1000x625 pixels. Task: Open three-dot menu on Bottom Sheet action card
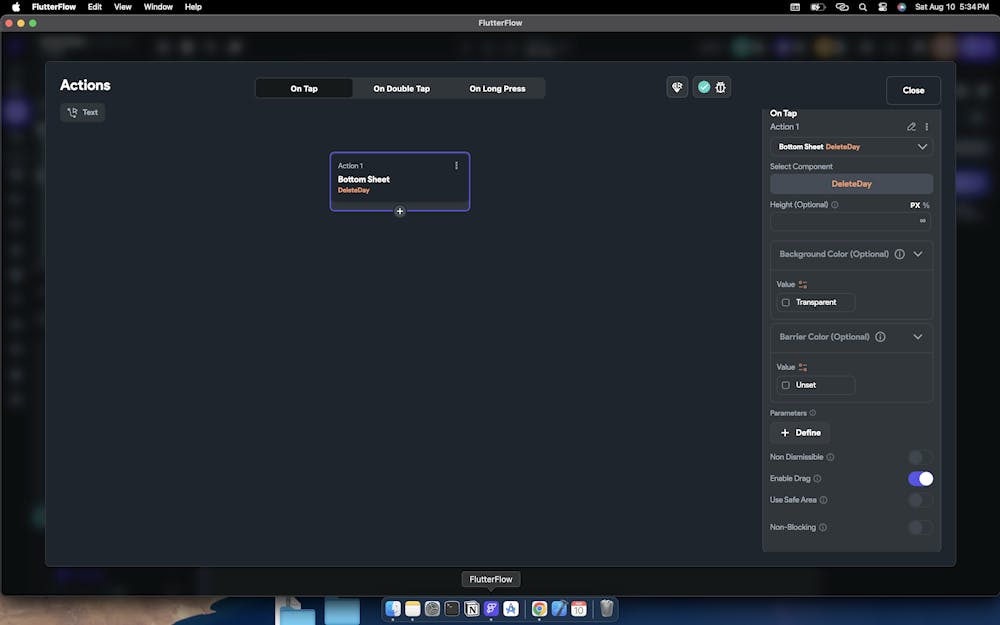(456, 166)
